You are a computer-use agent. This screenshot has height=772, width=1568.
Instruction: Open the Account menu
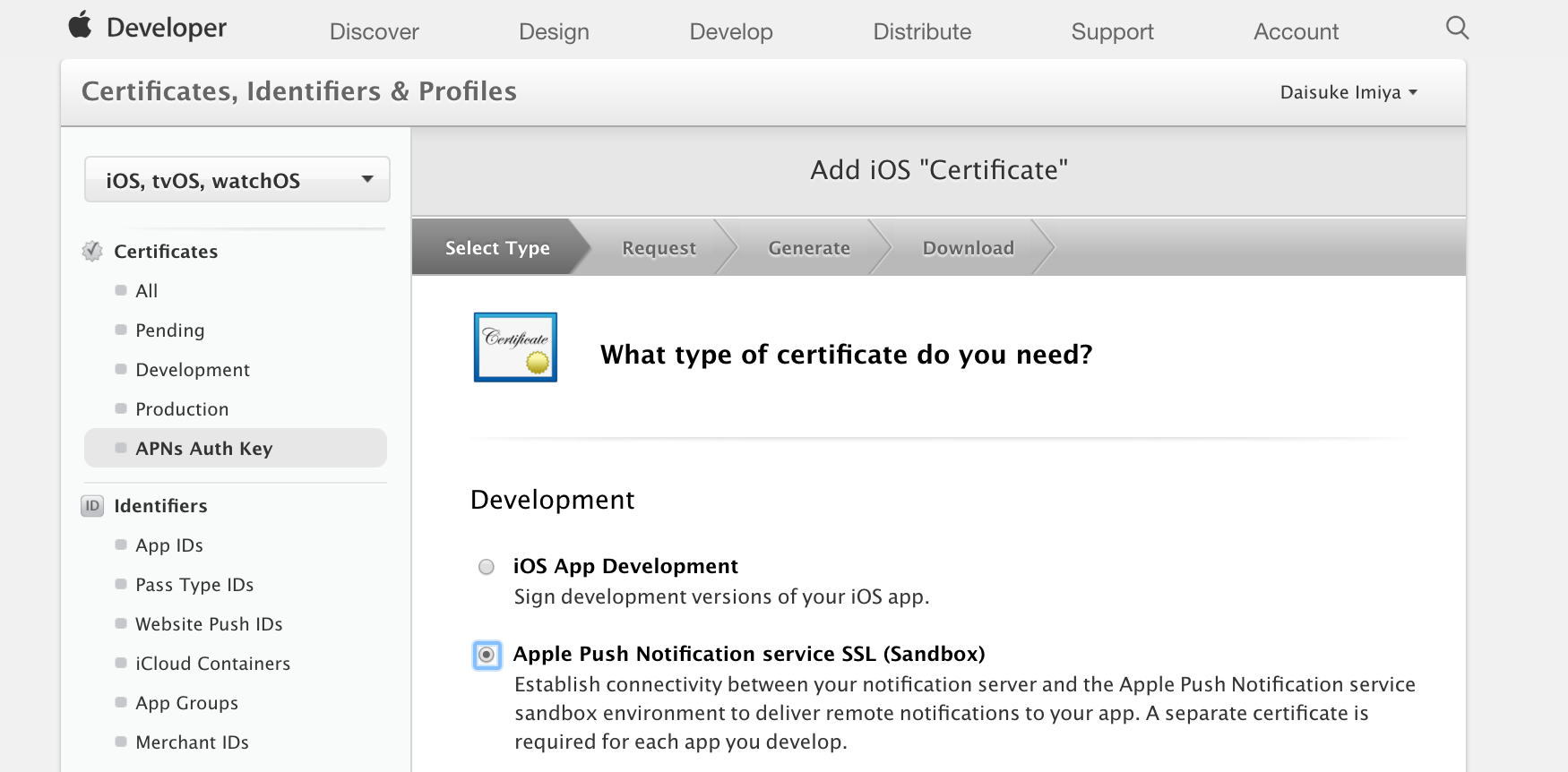pos(1296,32)
